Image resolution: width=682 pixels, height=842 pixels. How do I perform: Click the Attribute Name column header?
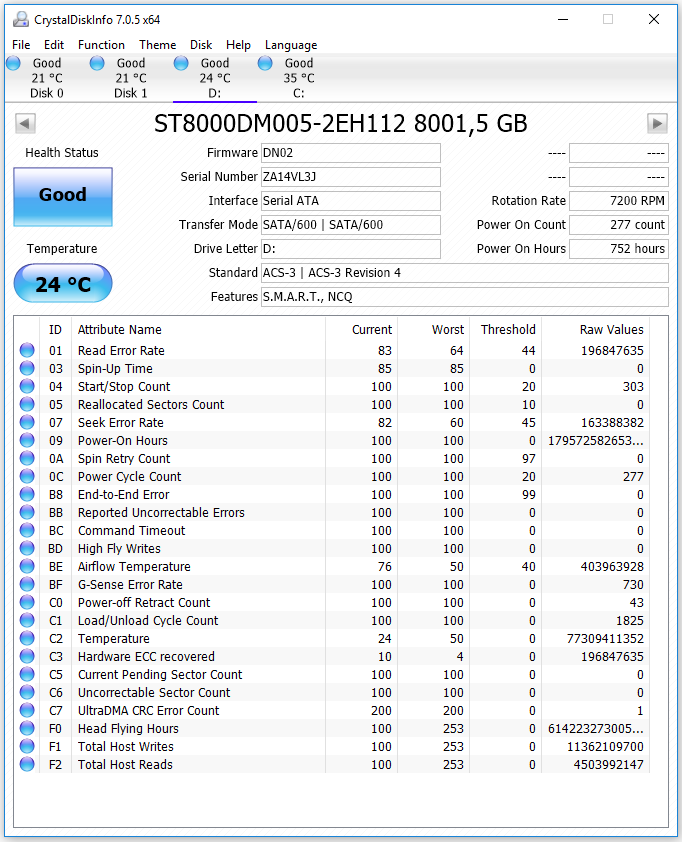(198, 330)
